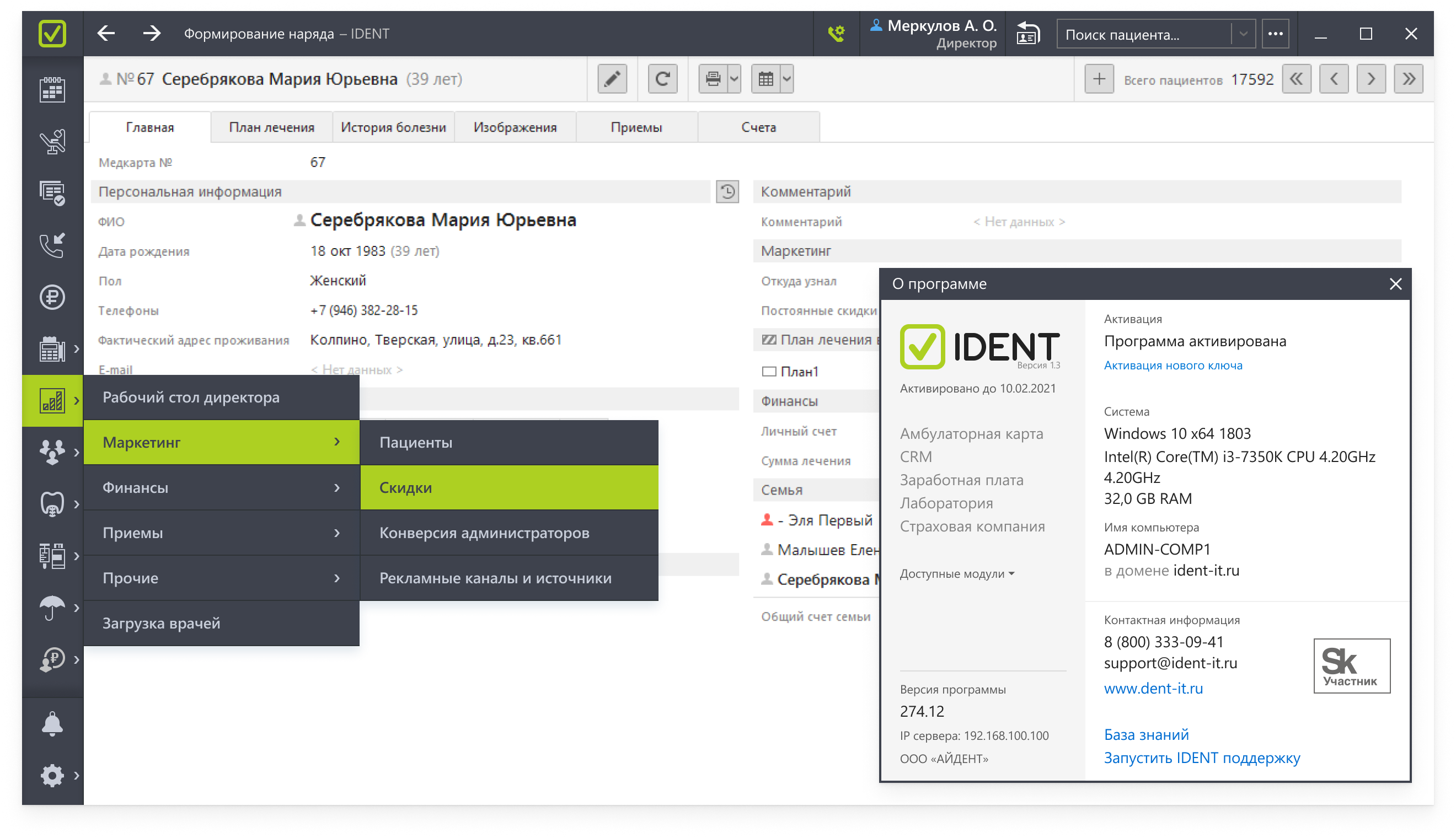Toggle the План1 checkbox
Viewport: 1456px width, 838px height.
[769, 372]
